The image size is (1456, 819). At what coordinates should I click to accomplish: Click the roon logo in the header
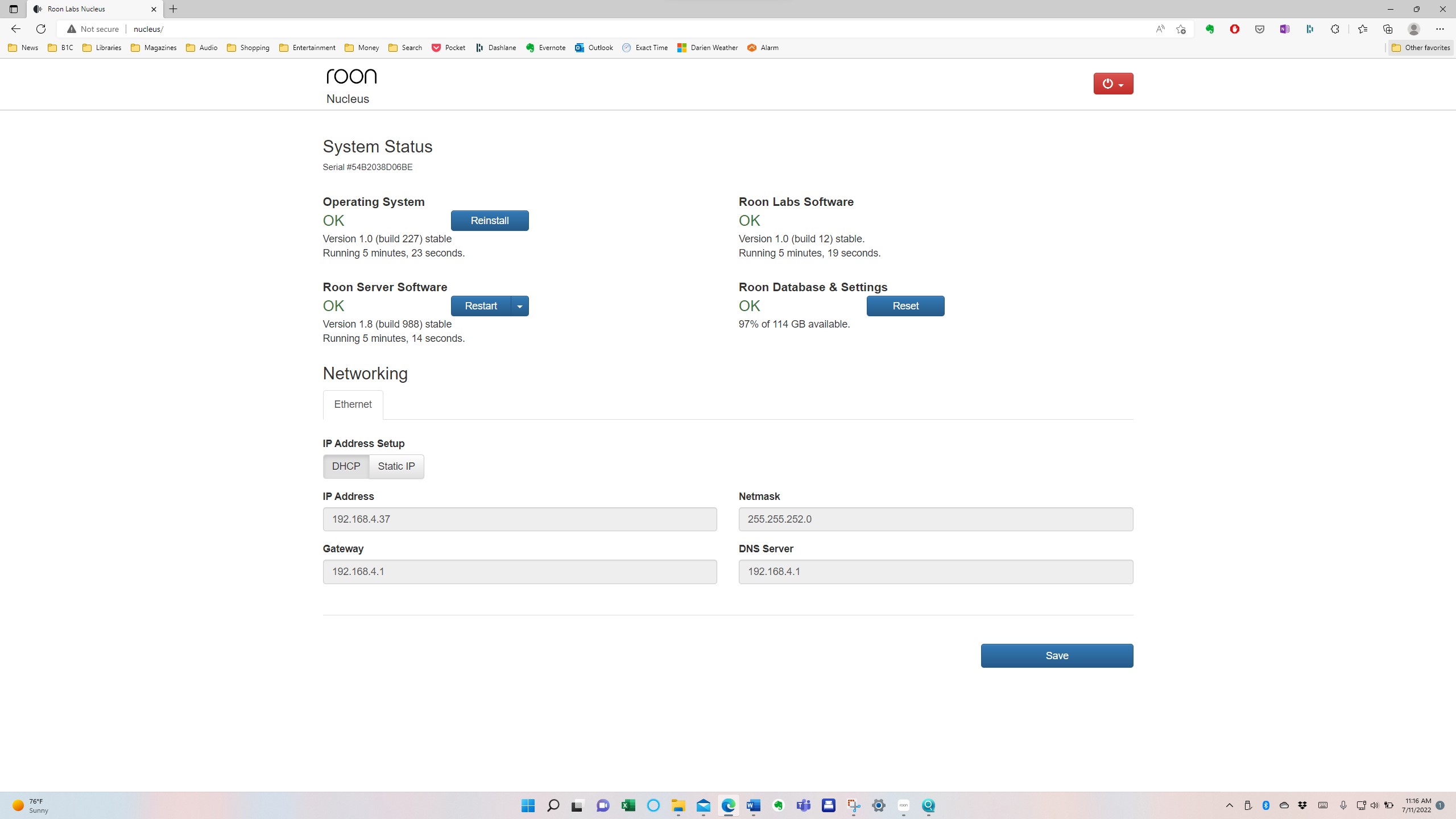click(x=351, y=76)
